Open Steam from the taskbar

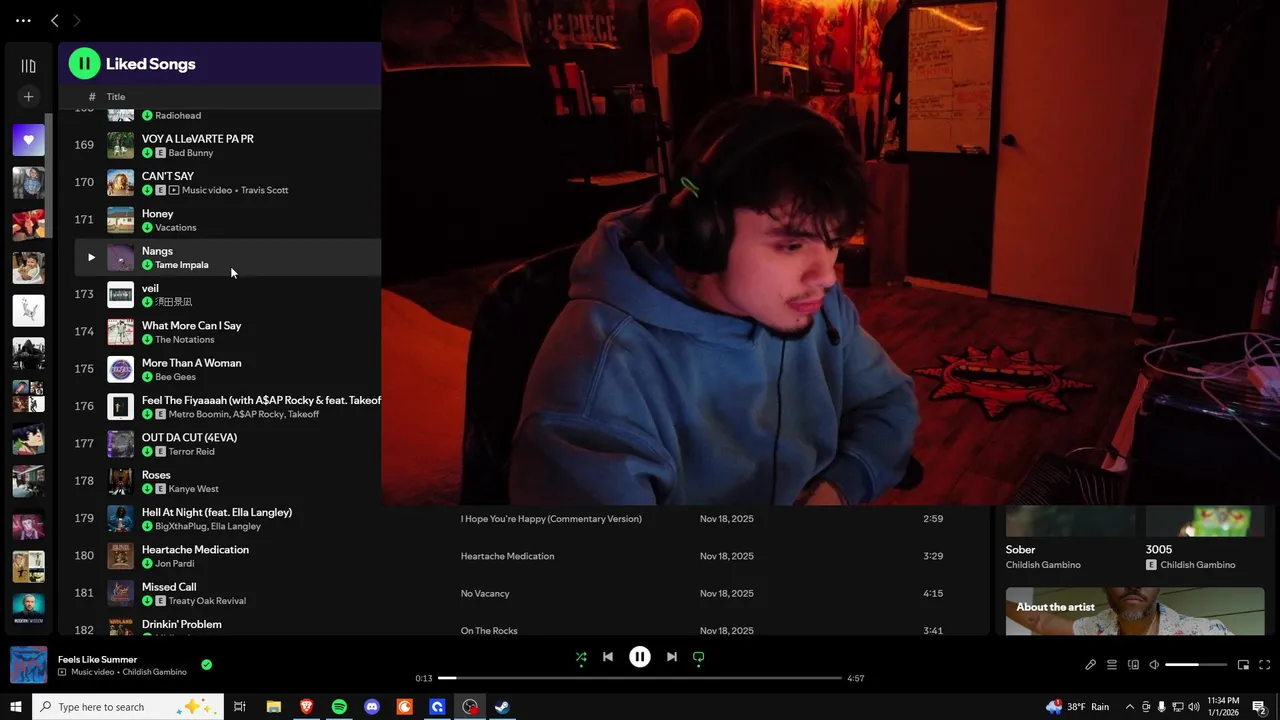502,707
